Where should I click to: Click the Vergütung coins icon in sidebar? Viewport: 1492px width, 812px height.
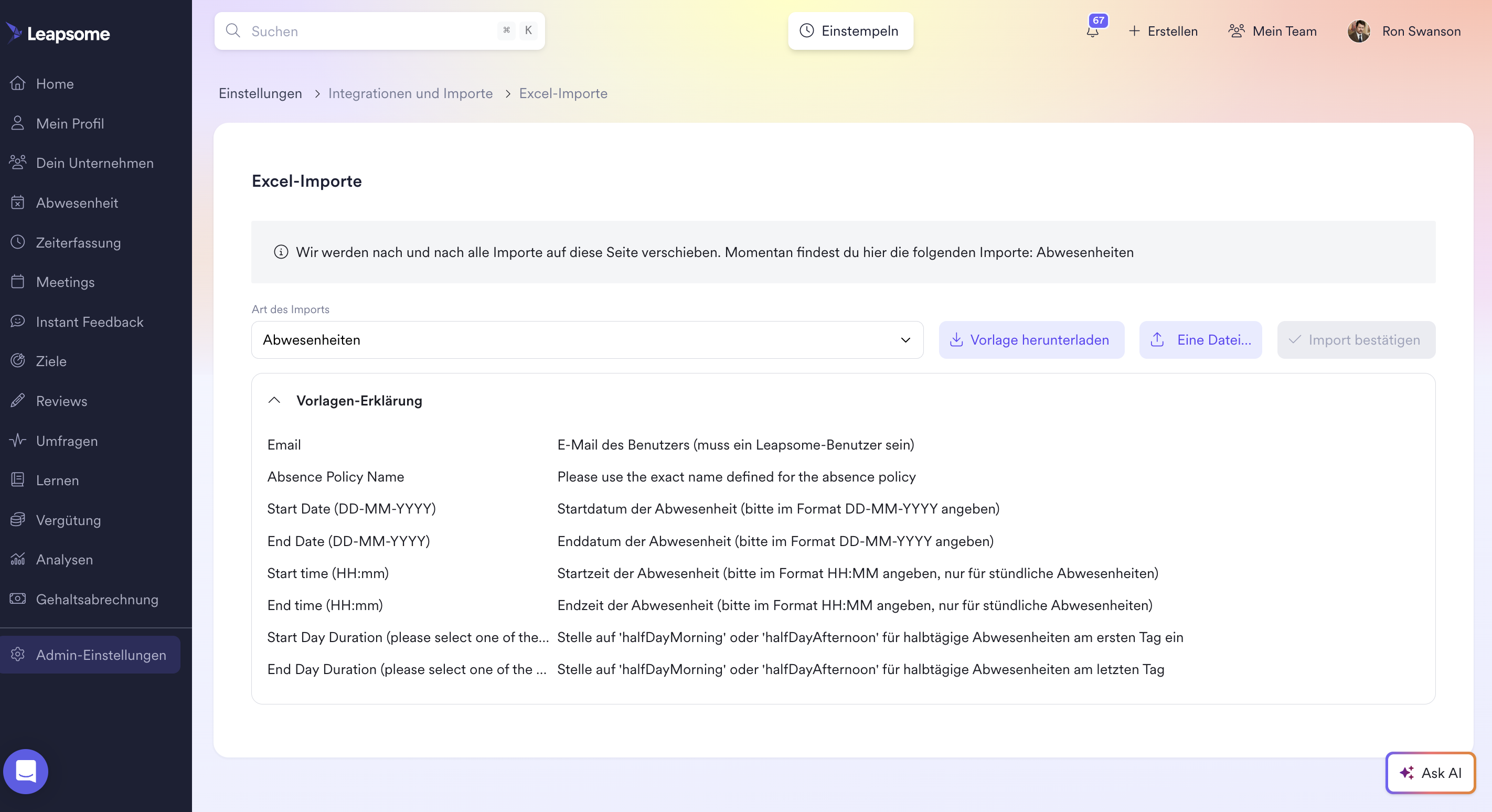tap(18, 519)
